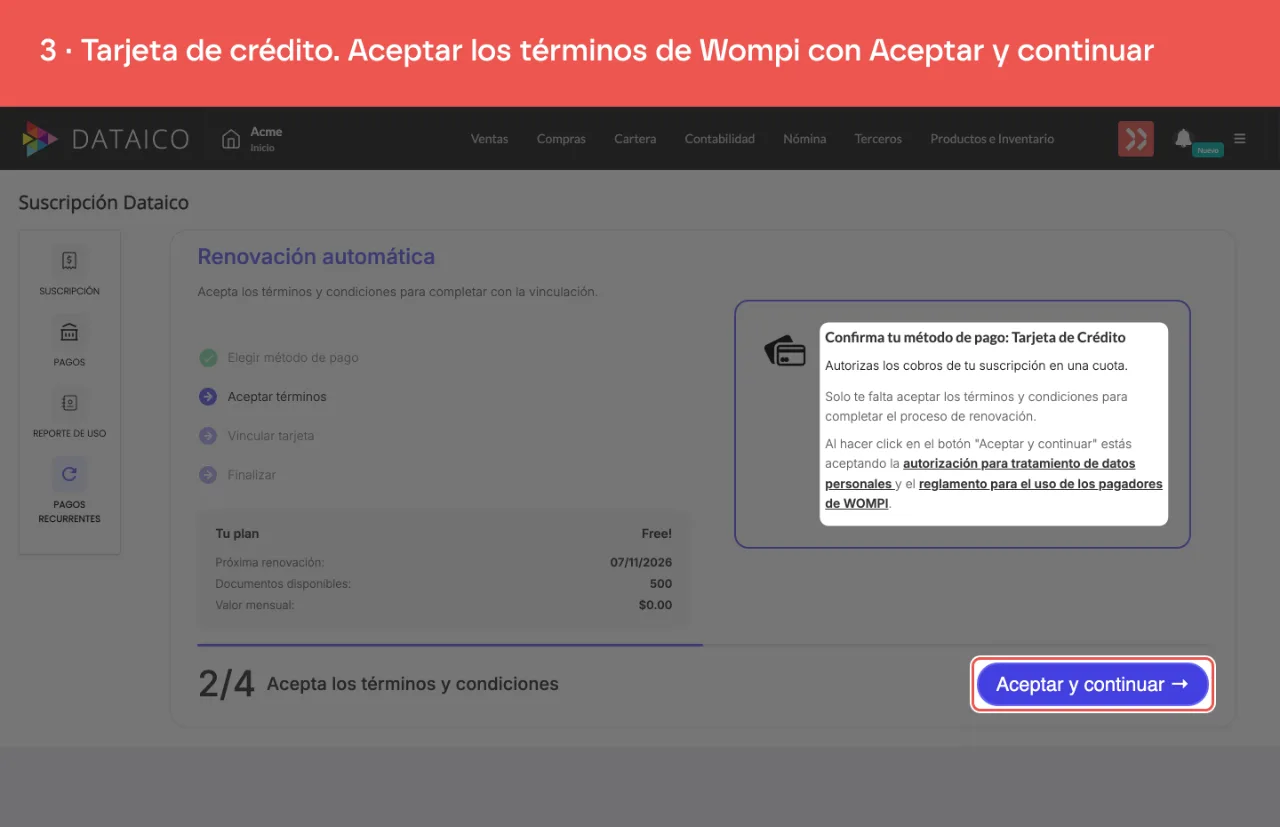Image resolution: width=1280 pixels, height=827 pixels.
Task: Open the Acme home icon
Action: (231, 139)
